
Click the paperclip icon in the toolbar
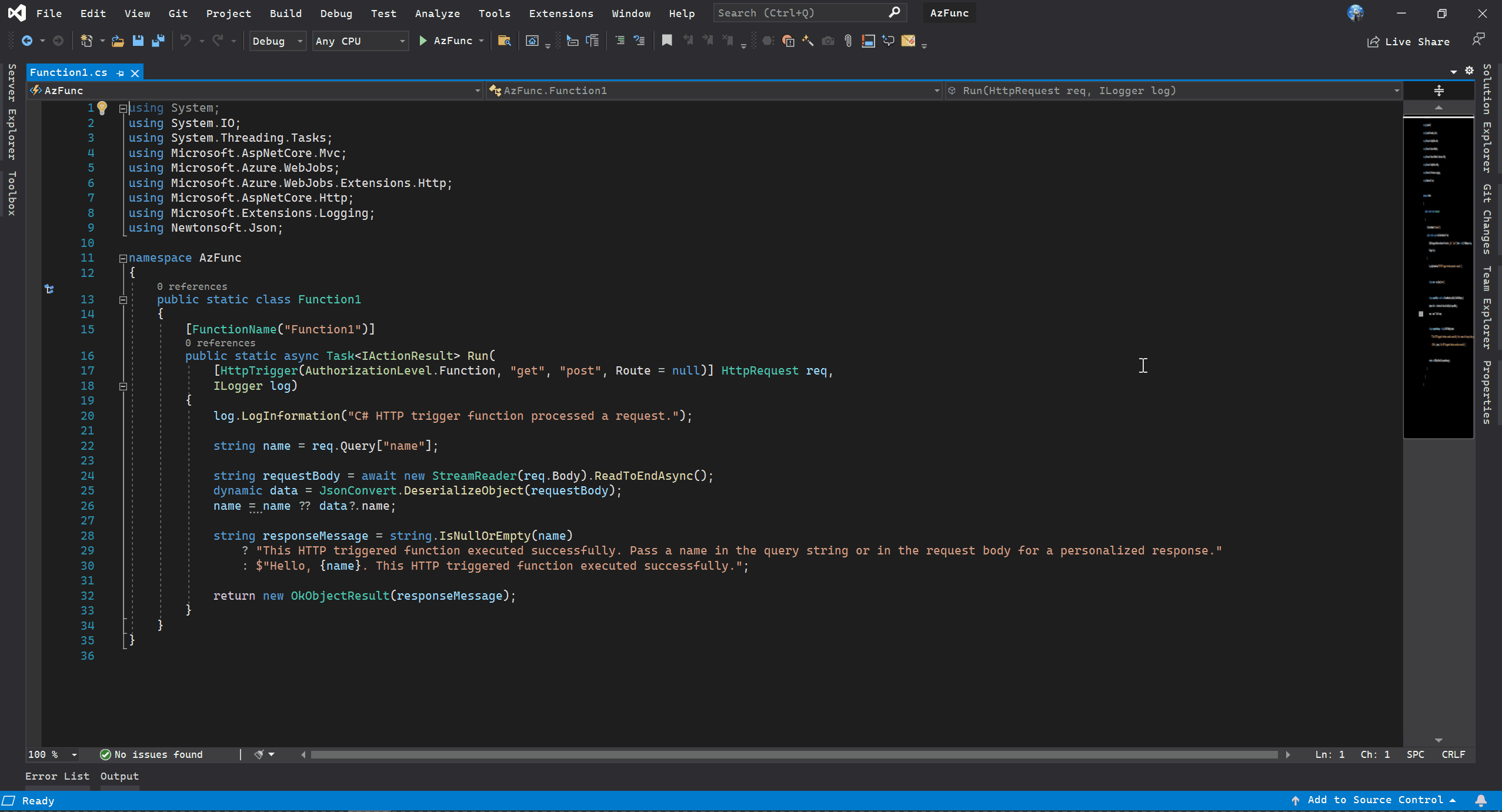coord(848,41)
